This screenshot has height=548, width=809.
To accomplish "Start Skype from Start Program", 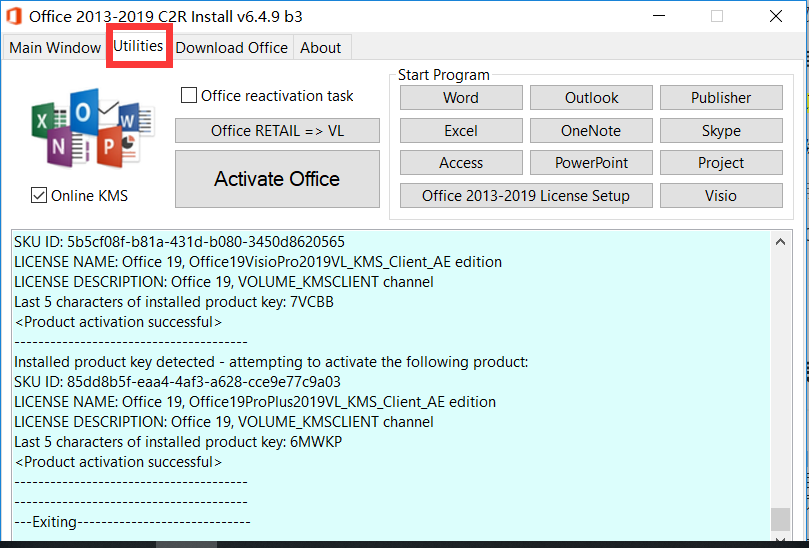I will click(x=721, y=131).
